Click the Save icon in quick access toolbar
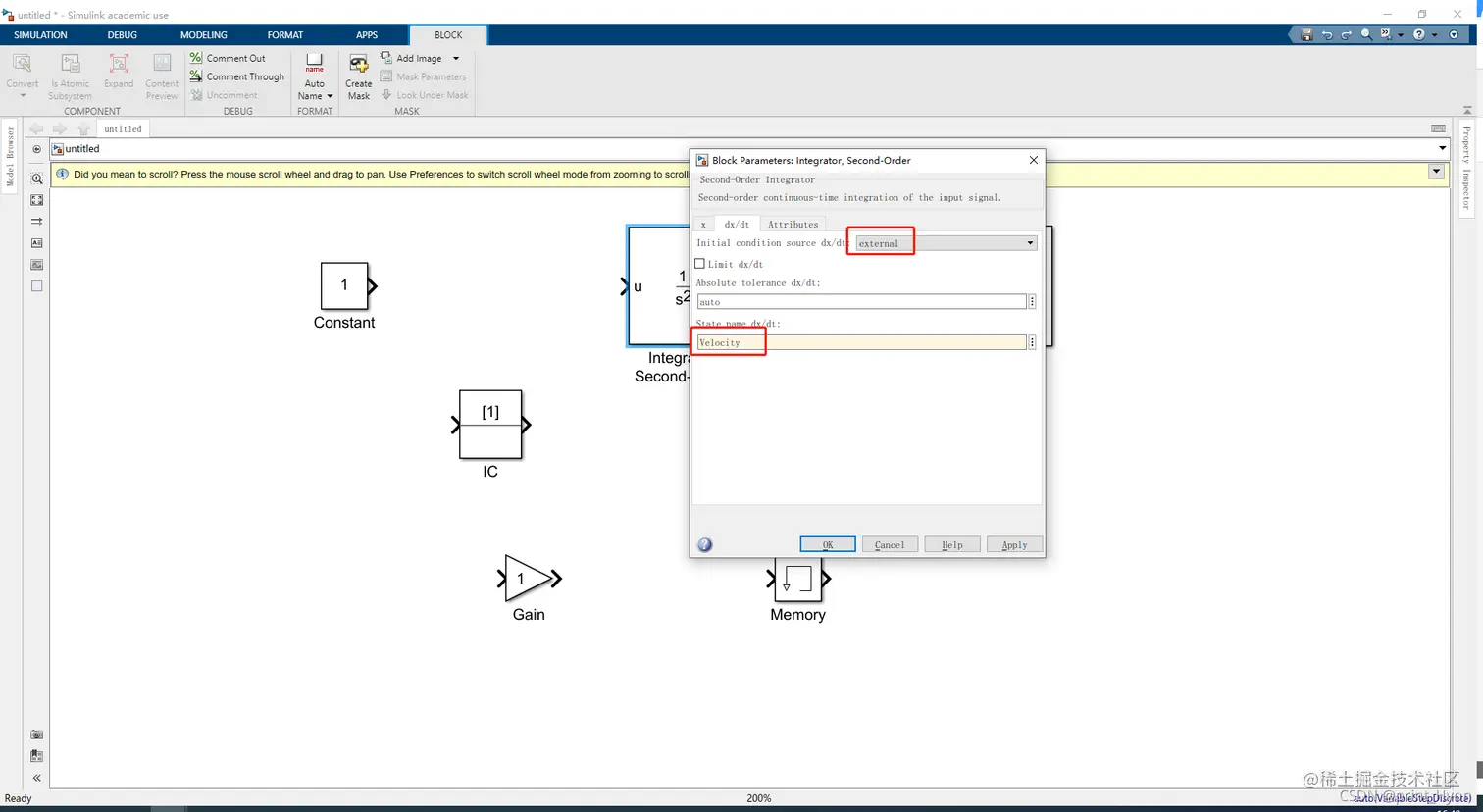 (x=1306, y=34)
